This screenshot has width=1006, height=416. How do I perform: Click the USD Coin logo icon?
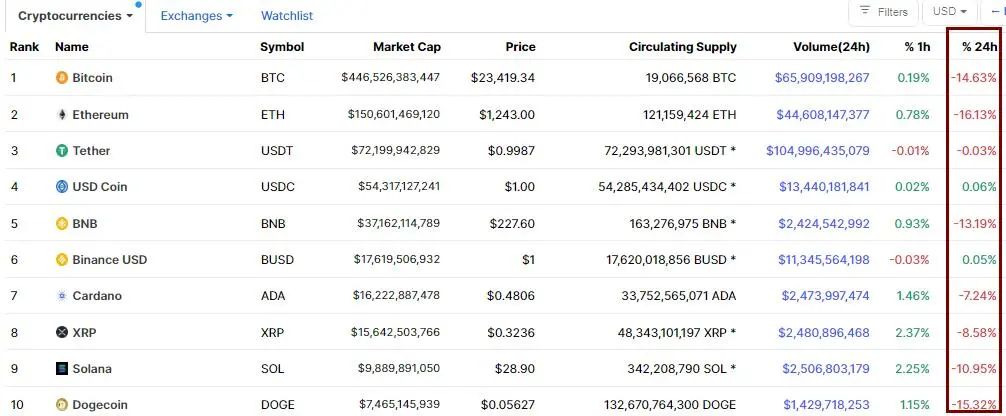pos(62,187)
